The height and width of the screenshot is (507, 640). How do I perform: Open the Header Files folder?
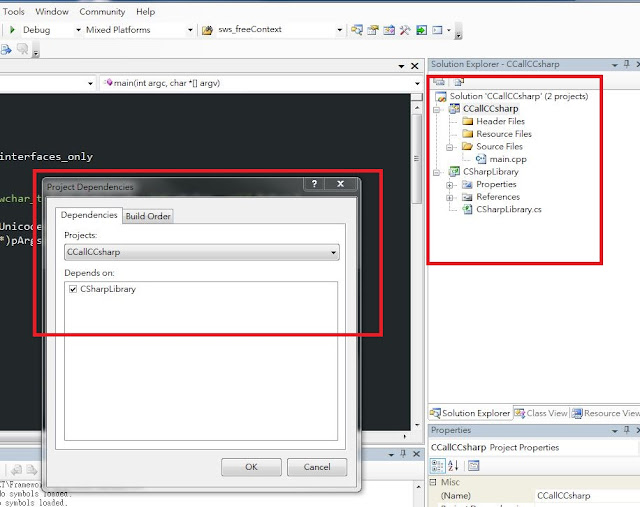click(x=500, y=121)
